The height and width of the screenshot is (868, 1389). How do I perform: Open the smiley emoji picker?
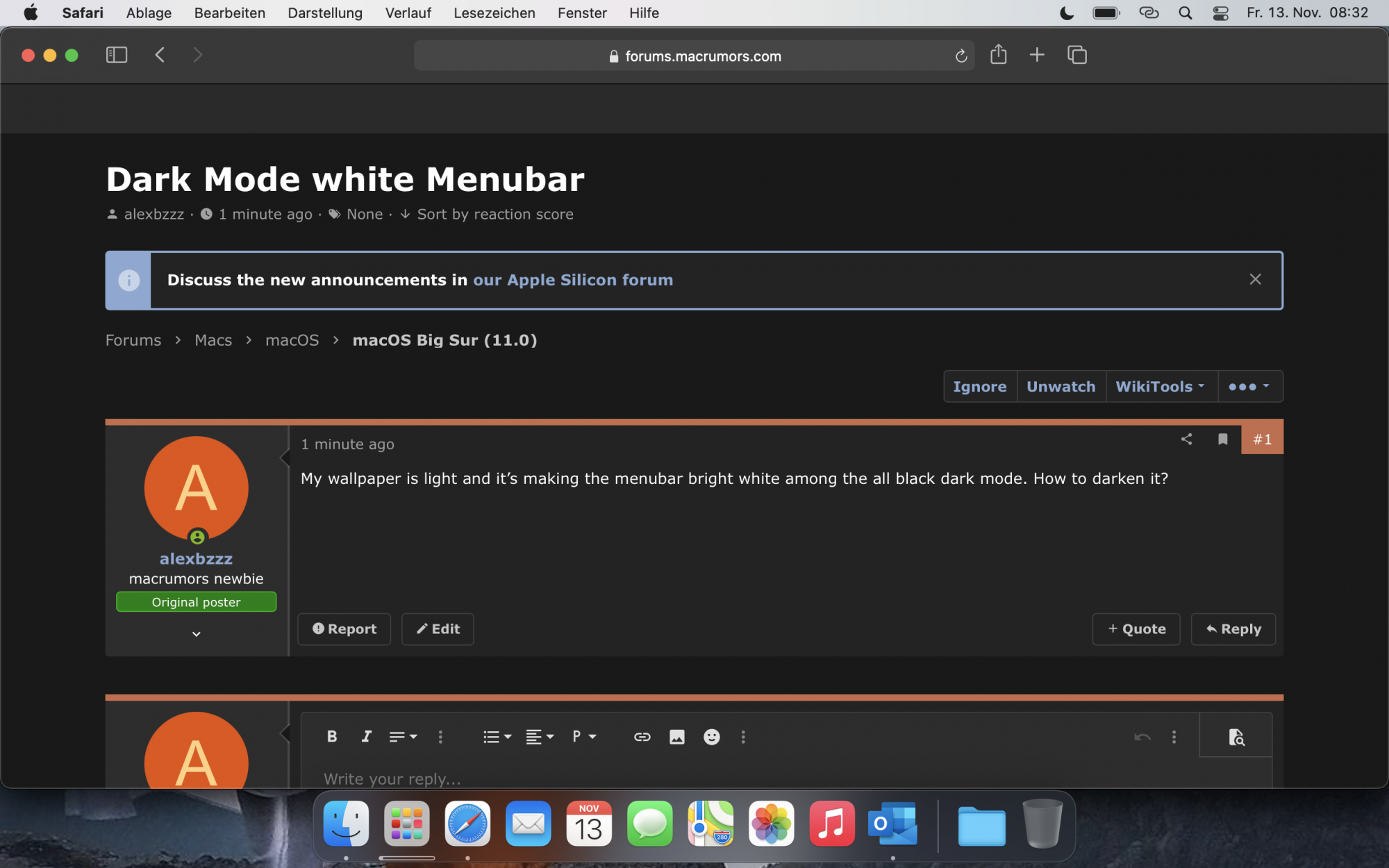(711, 737)
